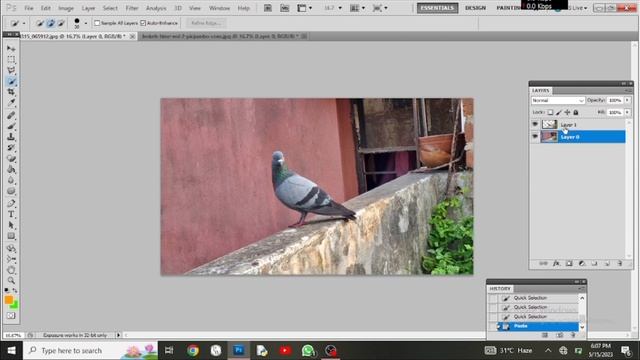The height and width of the screenshot is (360, 640).
Task: Select the Paste history state
Action: point(538,326)
